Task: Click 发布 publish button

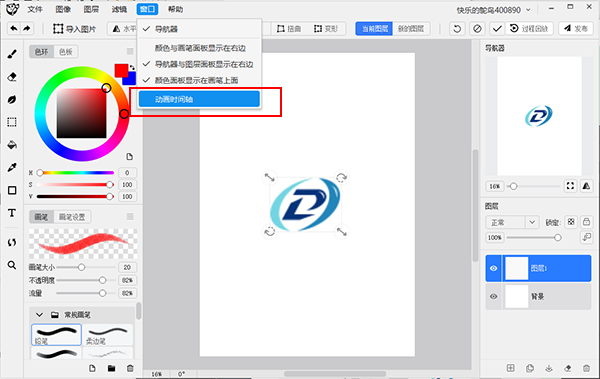Action: click(576, 29)
